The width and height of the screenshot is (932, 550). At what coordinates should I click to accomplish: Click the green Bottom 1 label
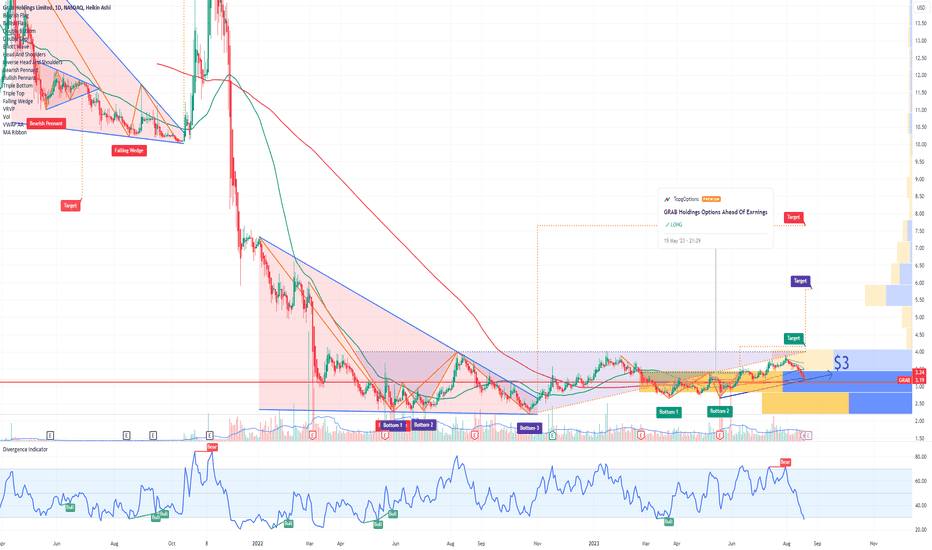[x=668, y=411]
